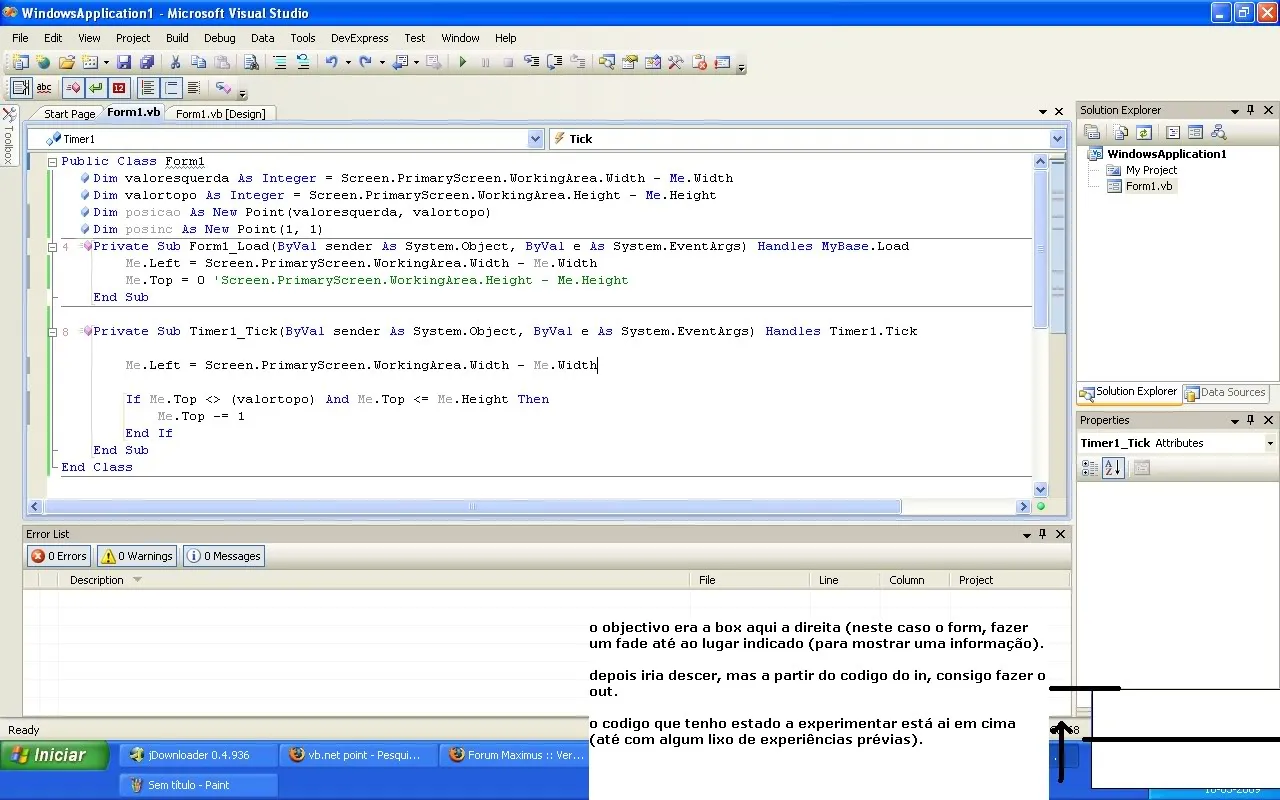Screen dimensions: 1280x800
Task: Collapse the Timer1_Tick sub outline node
Action: click(52, 331)
